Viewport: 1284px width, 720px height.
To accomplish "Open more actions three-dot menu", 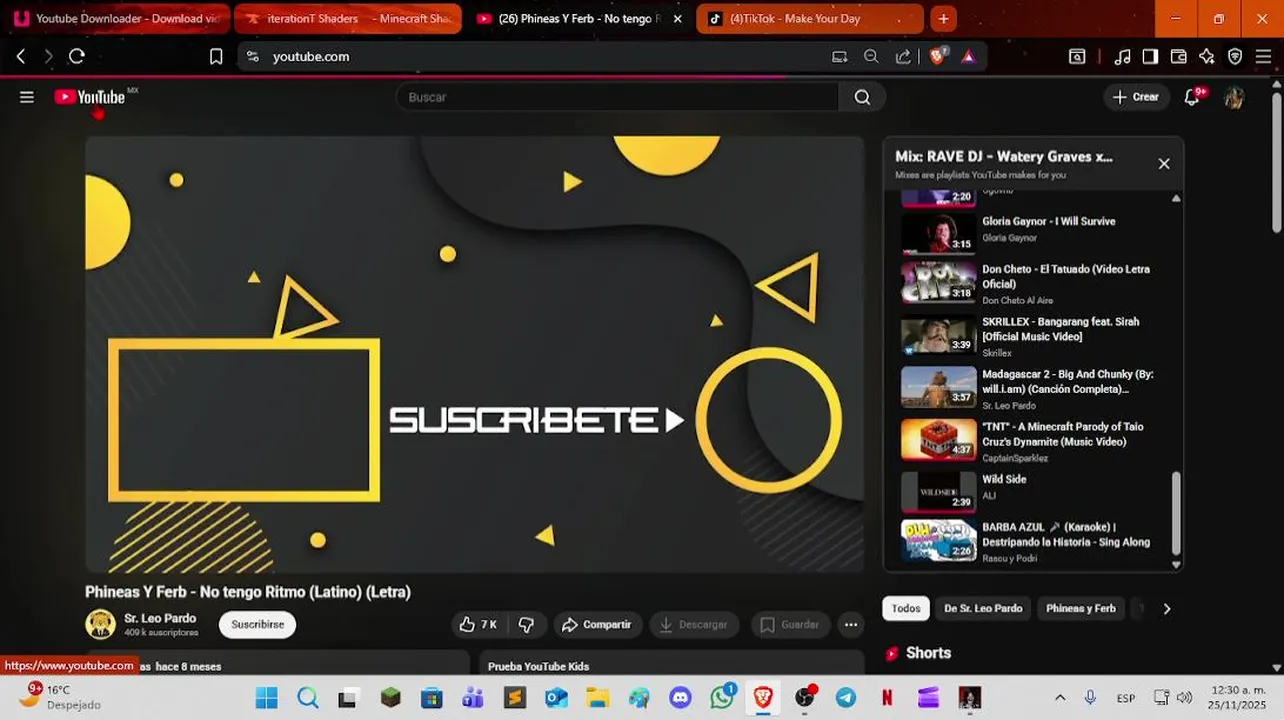I will (x=851, y=625).
